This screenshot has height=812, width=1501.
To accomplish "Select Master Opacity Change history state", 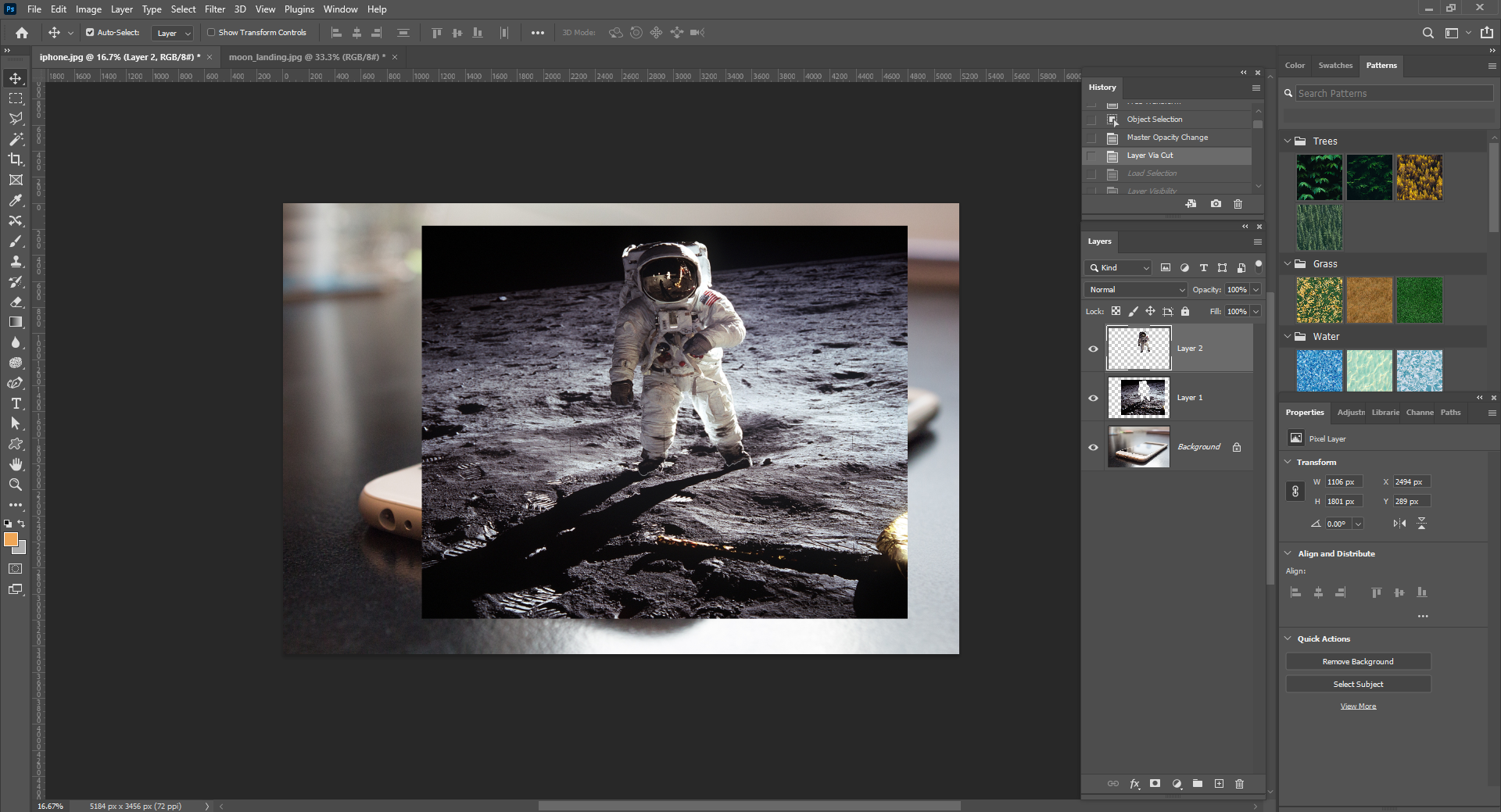I will tap(1167, 138).
